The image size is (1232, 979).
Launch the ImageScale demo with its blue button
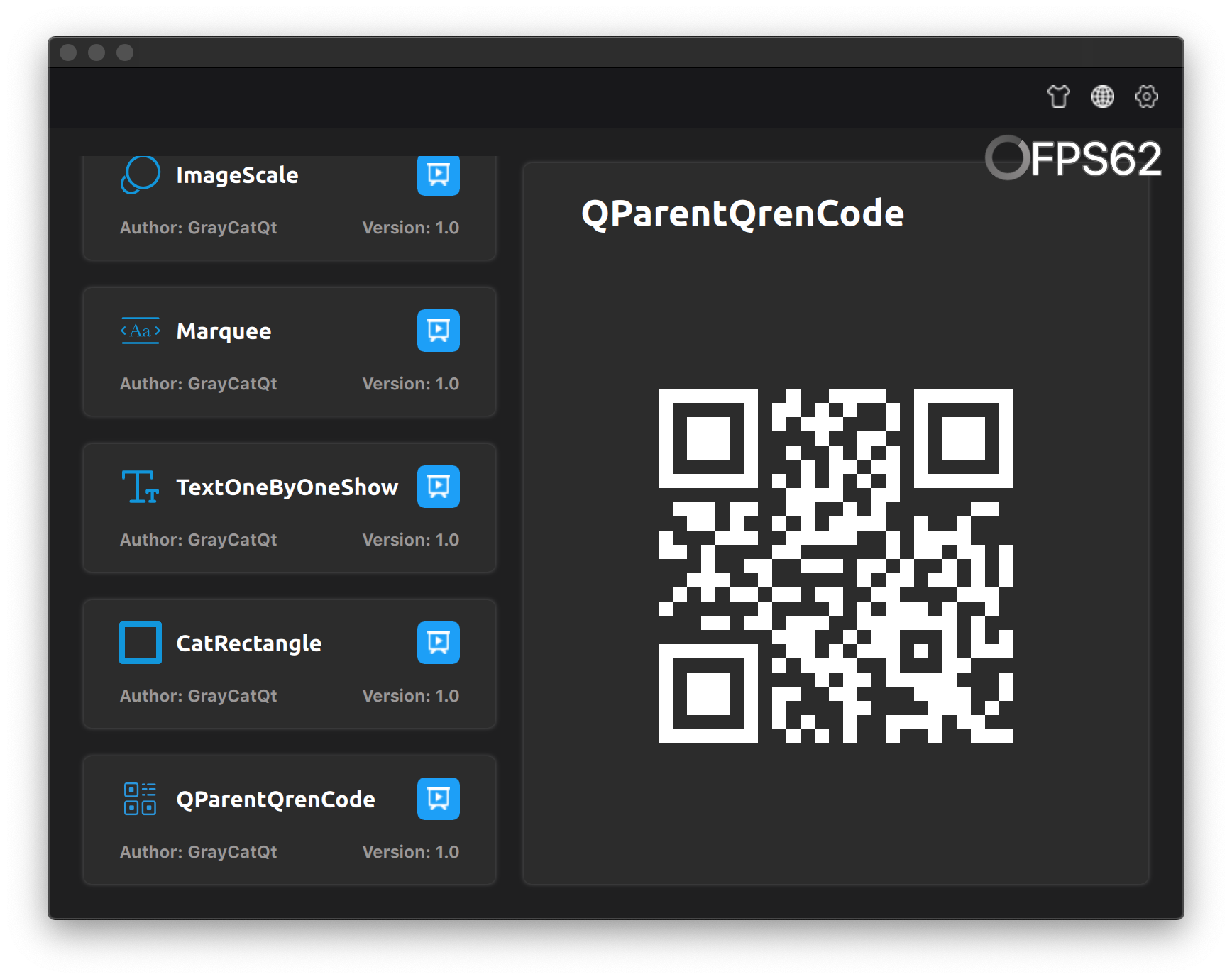pos(439,175)
